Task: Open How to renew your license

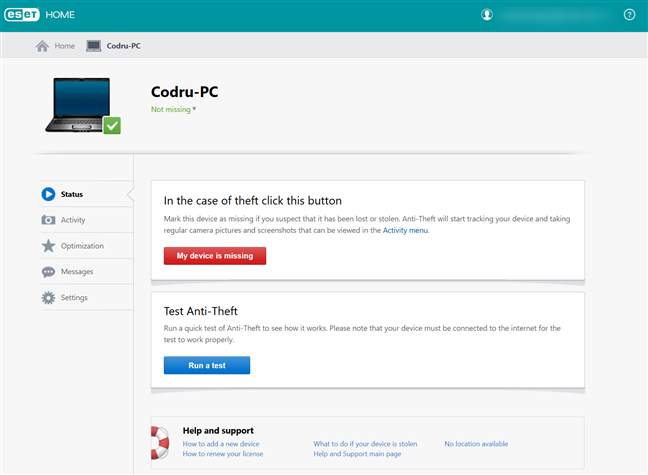Action: click(223, 454)
